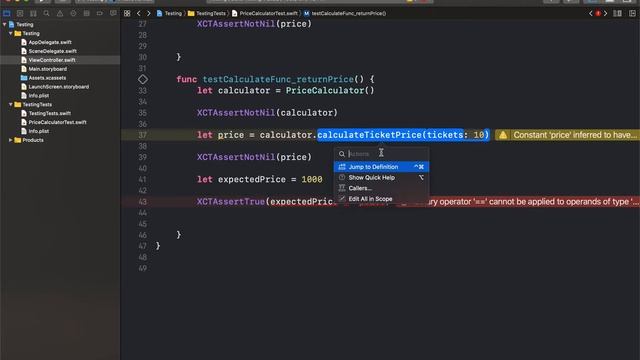Click line number 43 in gutter
Viewport: 640px width, 360px height.
point(142,202)
